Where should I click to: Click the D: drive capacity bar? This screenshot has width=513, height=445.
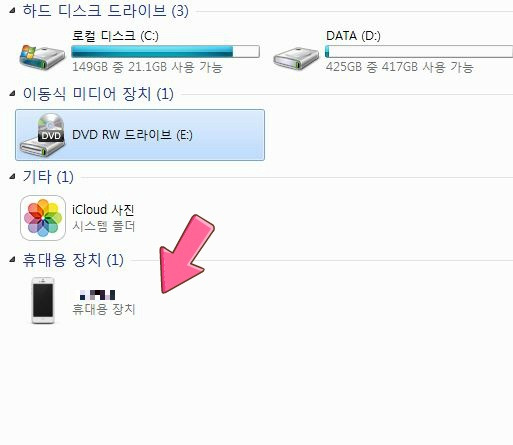(x=419, y=51)
